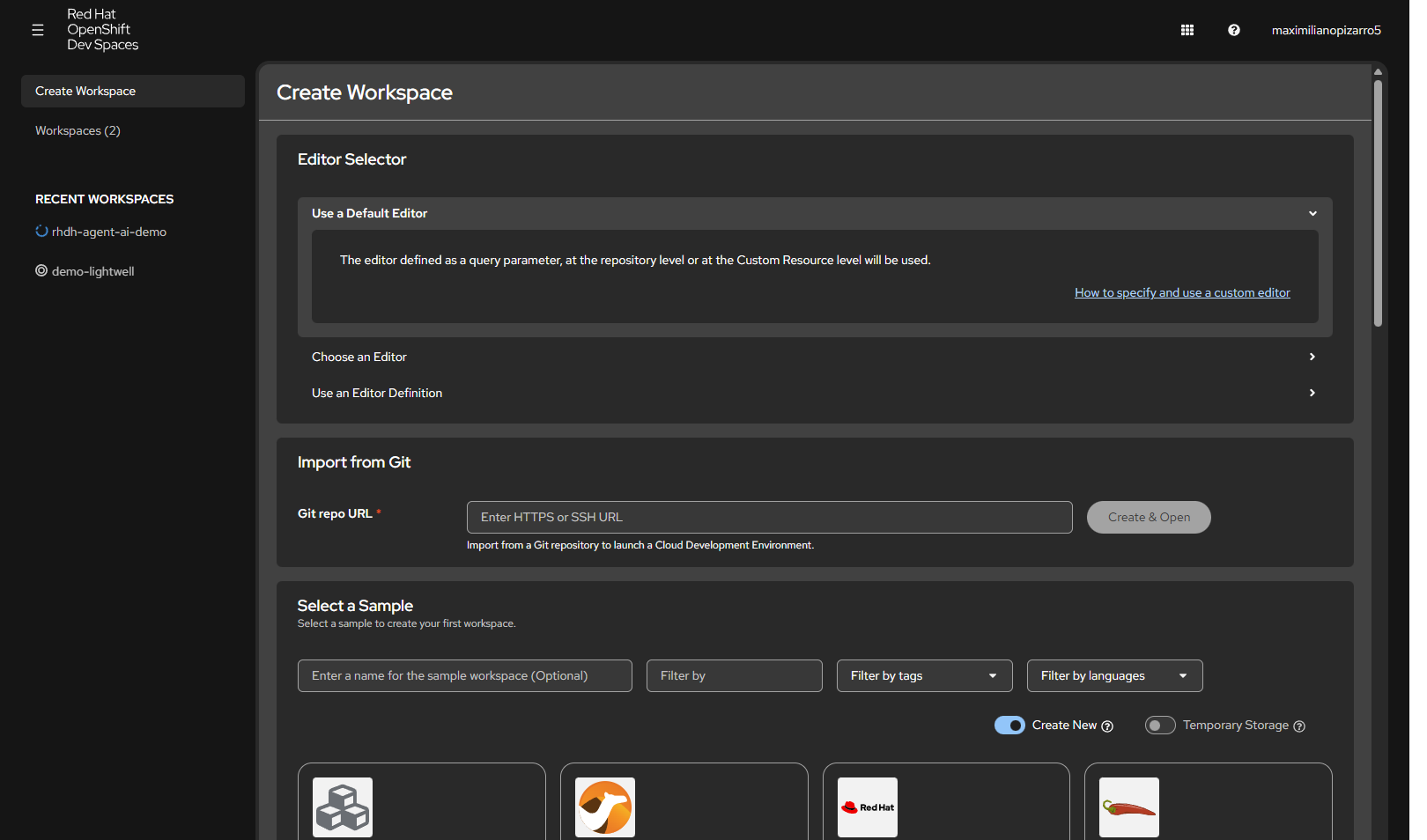Image resolution: width=1427 pixels, height=840 pixels.
Task: Select the chili pepper sample card
Action: click(1209, 801)
